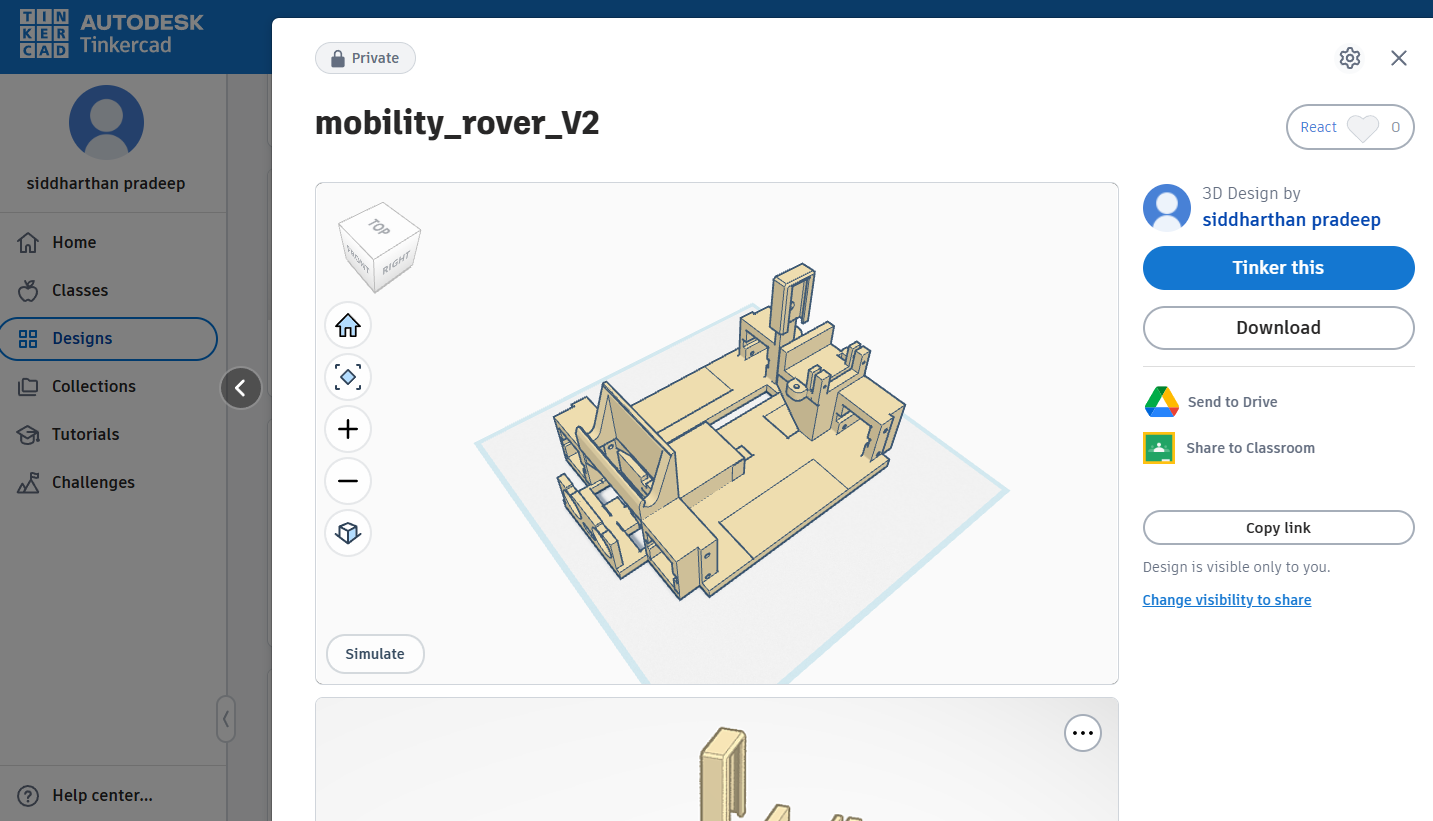Viewport: 1433px width, 821px height.
Task: Click the Simulate button
Action: [375, 654]
